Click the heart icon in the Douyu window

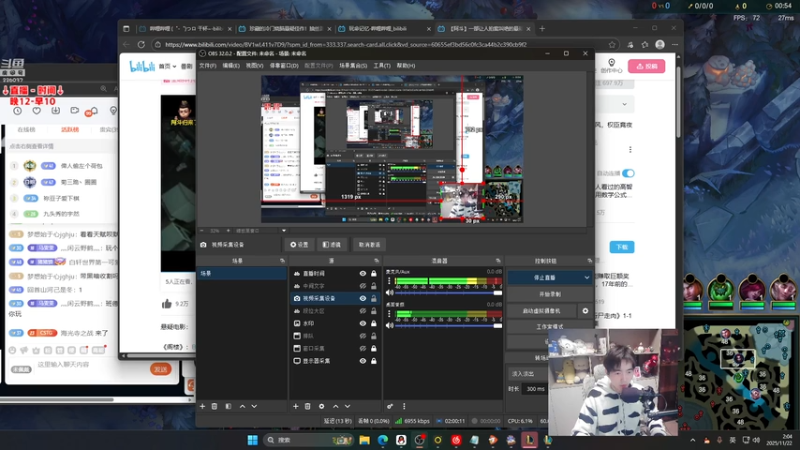pyautogui.click(x=36, y=111)
